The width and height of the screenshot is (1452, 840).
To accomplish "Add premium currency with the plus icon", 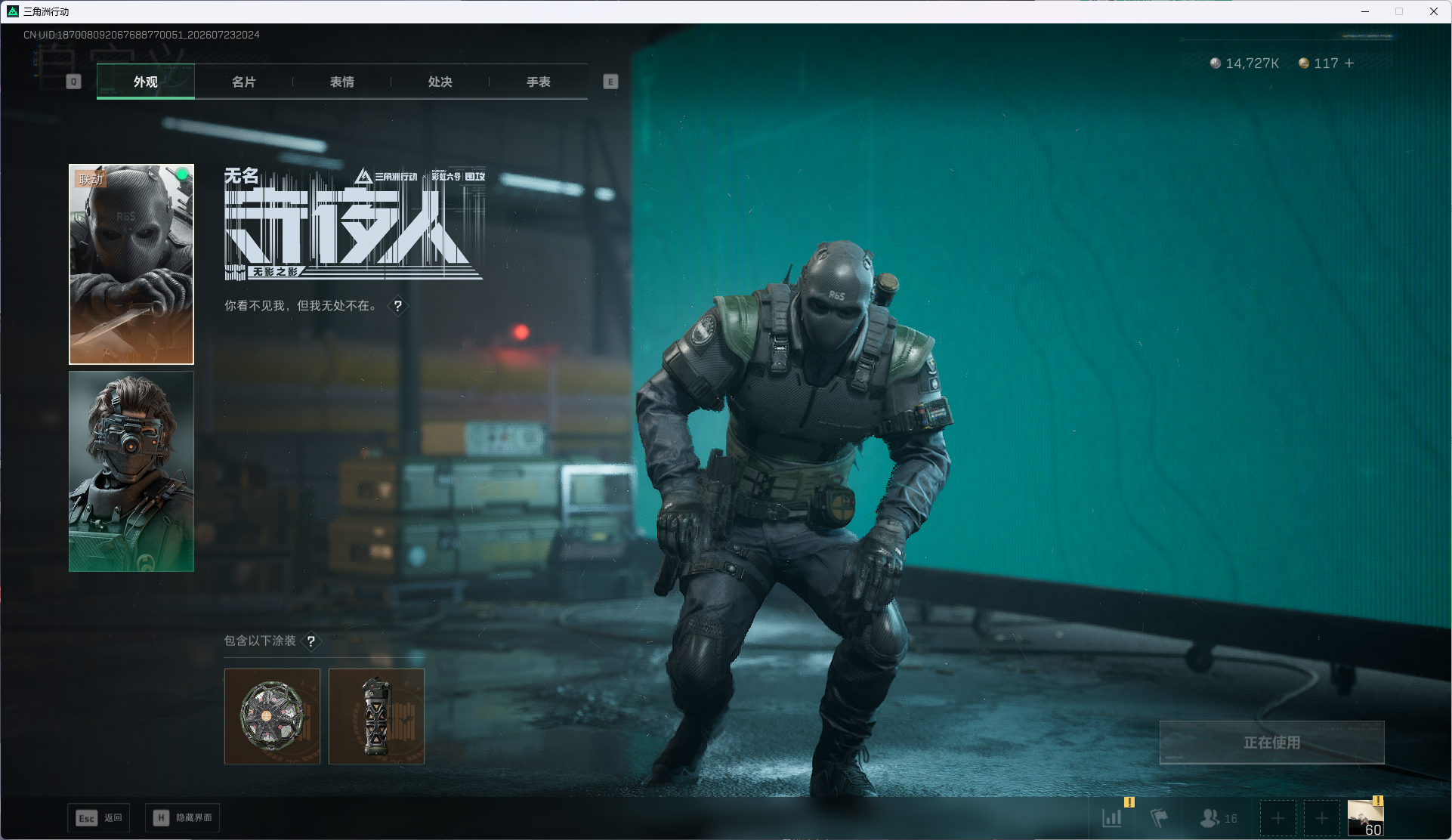I will click(x=1349, y=63).
